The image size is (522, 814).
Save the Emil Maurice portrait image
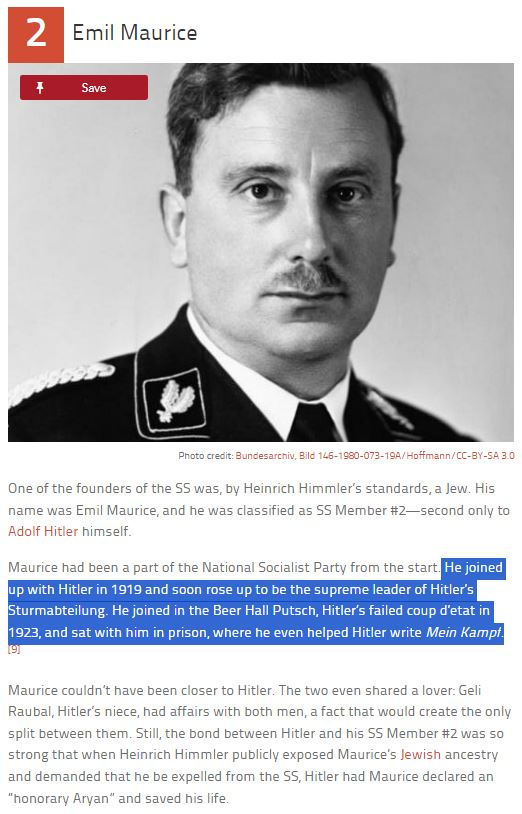[84, 87]
